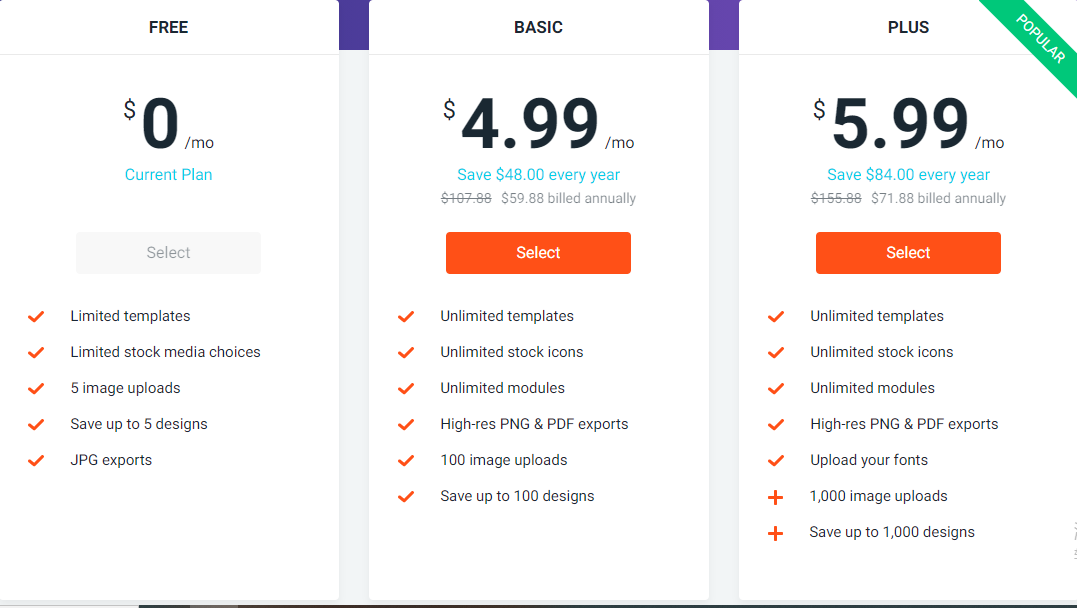Click checkmark beside 5 image uploads
The height and width of the screenshot is (608, 1077).
36,388
